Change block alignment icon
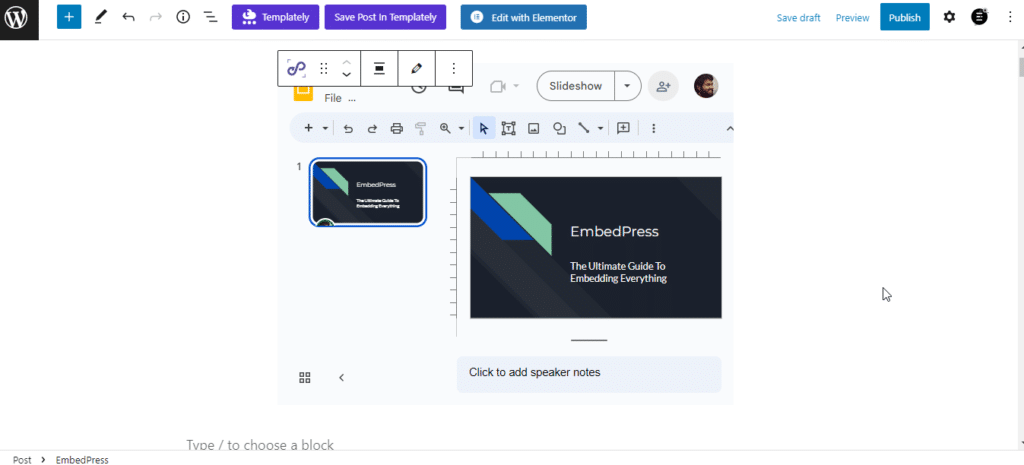The width and height of the screenshot is (1024, 465). coord(379,69)
